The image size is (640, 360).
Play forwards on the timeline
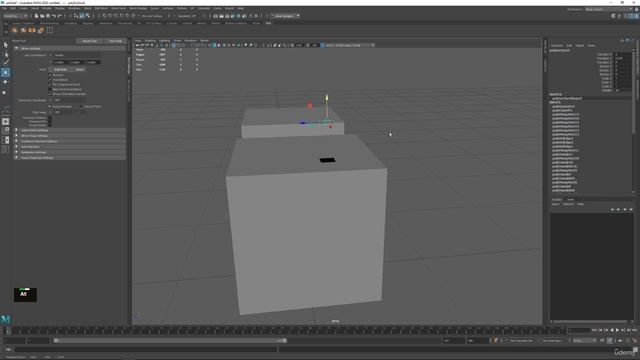click(617, 330)
